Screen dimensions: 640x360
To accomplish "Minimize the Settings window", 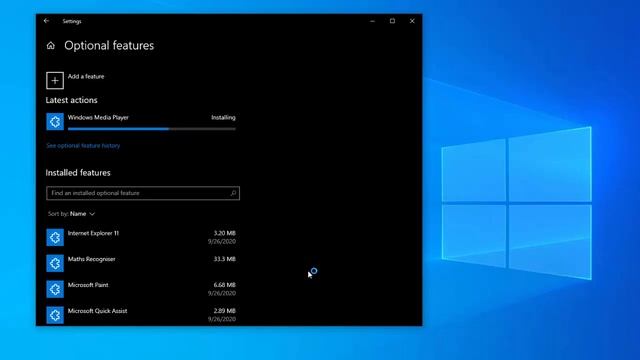I will 372,21.
